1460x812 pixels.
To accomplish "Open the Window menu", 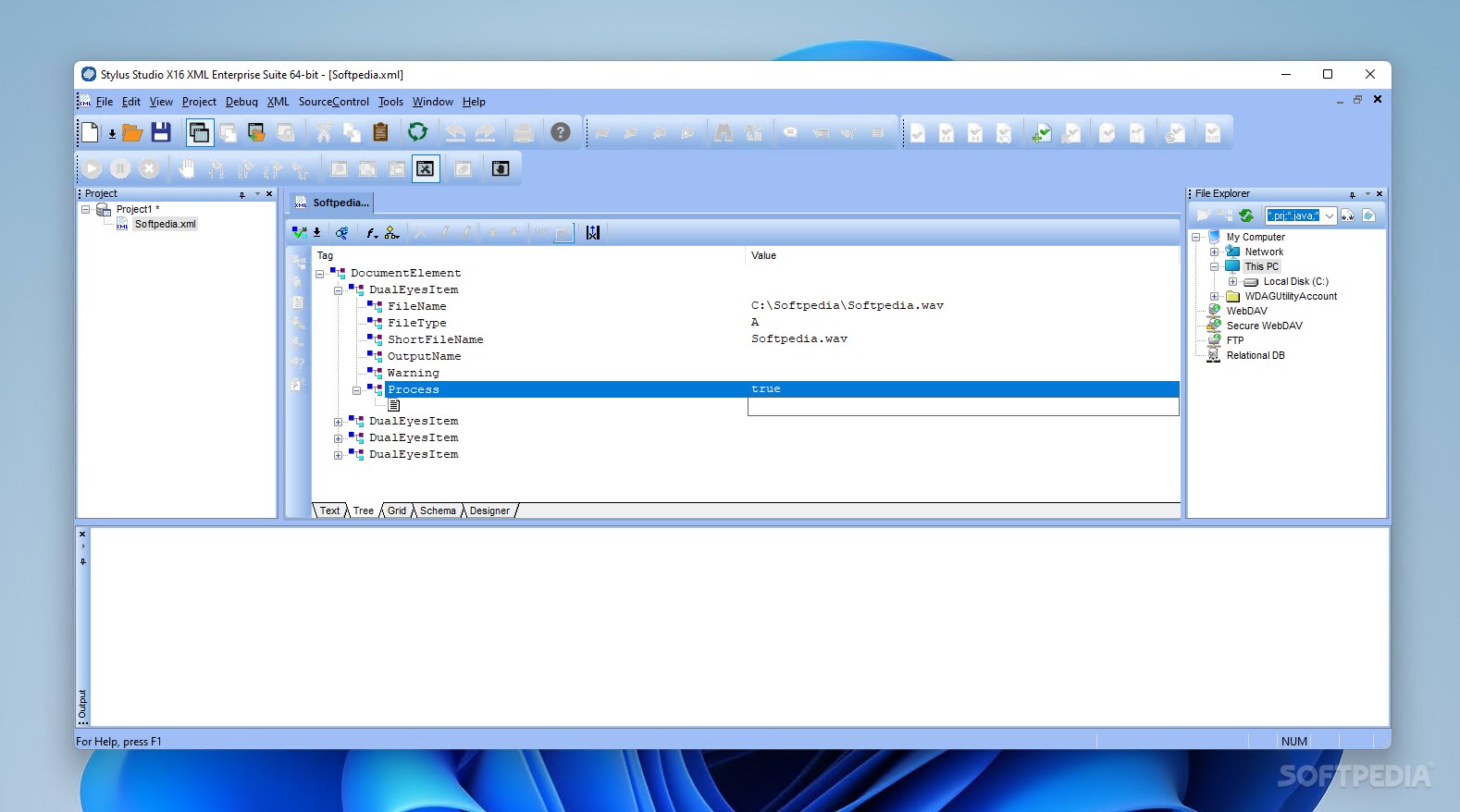I will point(433,102).
